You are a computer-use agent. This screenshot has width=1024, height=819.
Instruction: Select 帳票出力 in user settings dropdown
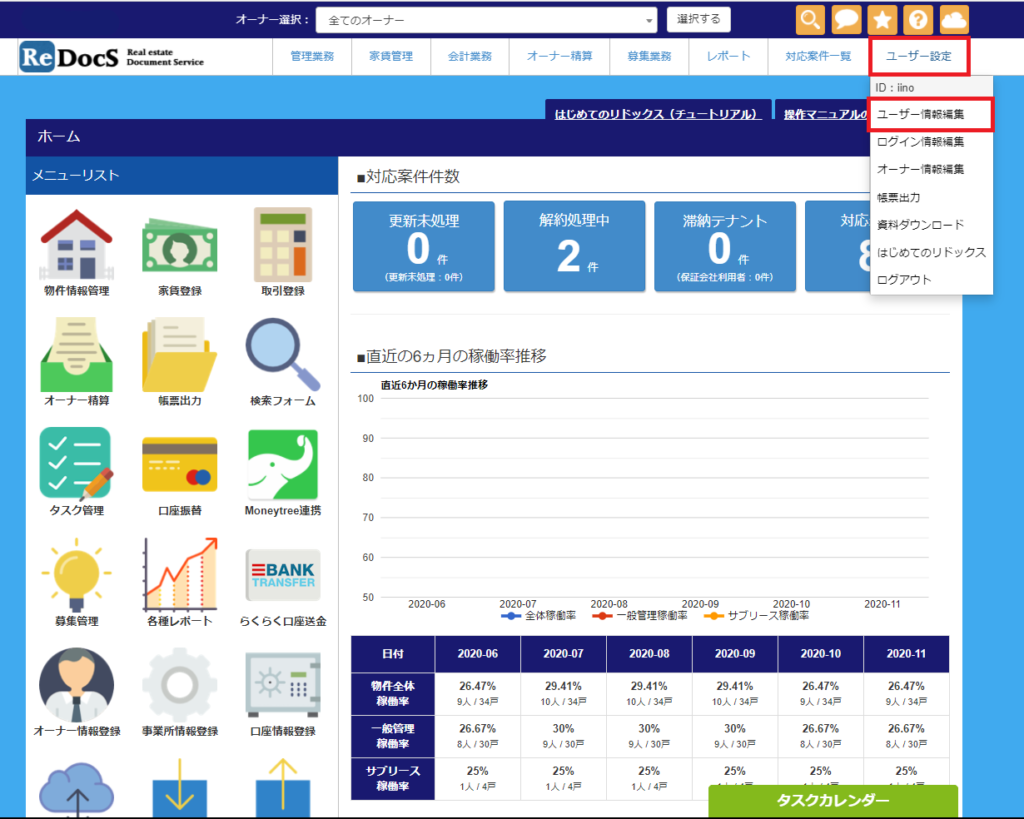point(931,197)
